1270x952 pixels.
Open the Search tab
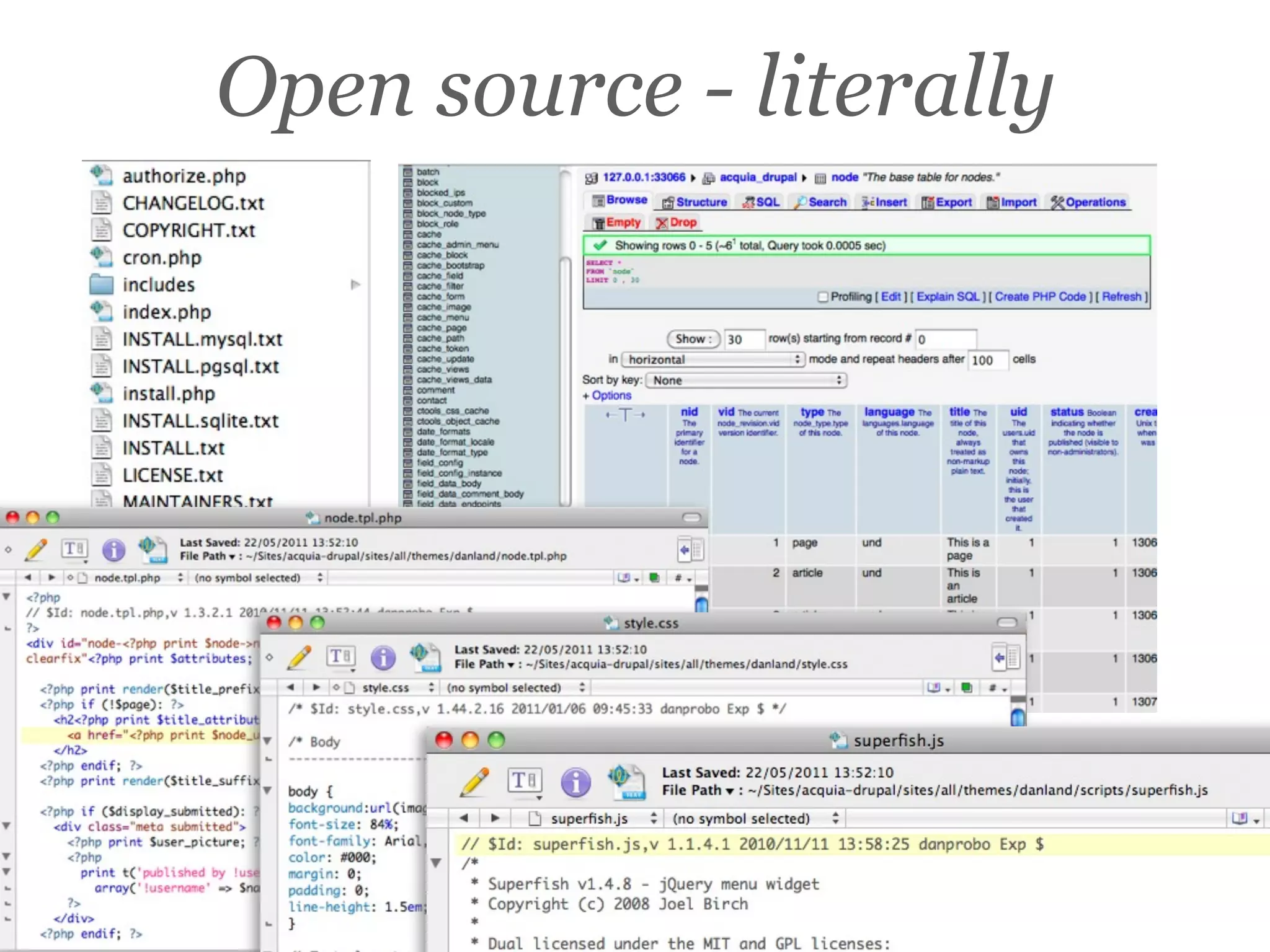click(x=820, y=202)
